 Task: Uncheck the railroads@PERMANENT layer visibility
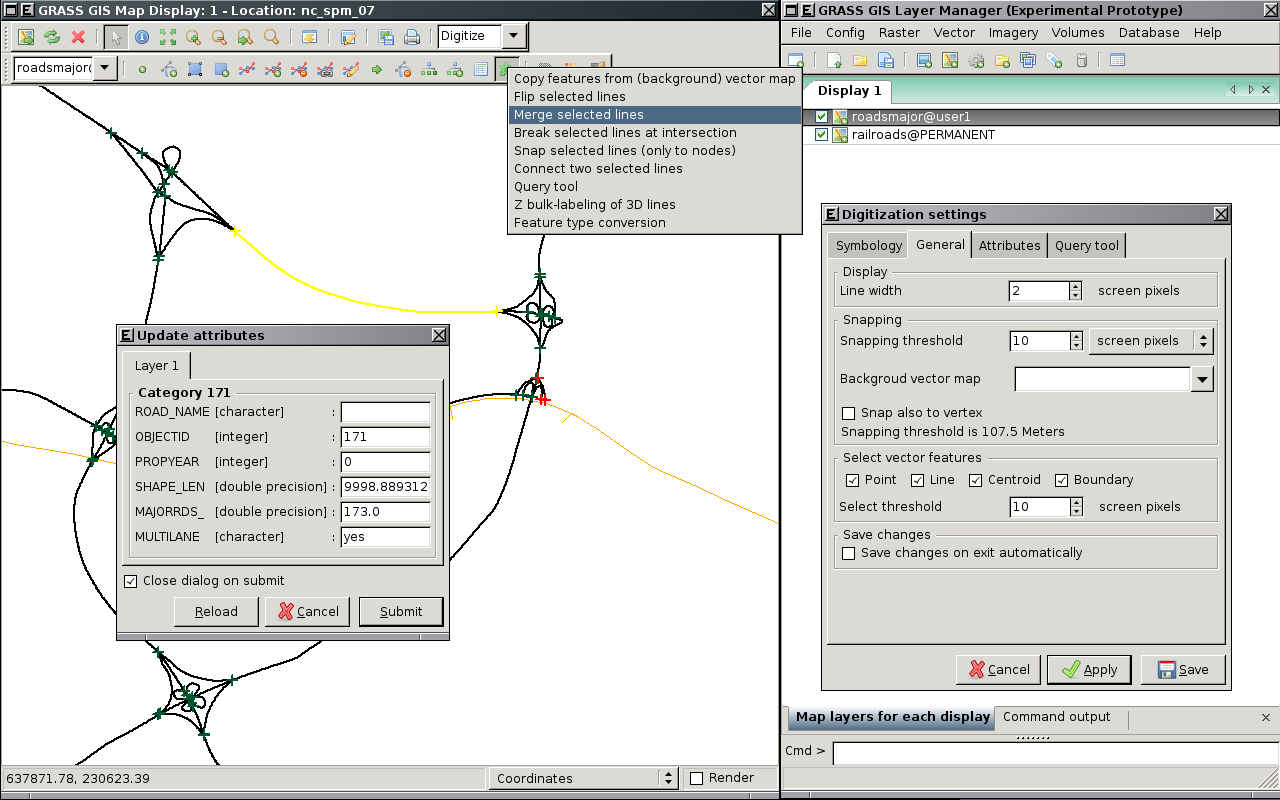(x=822, y=135)
